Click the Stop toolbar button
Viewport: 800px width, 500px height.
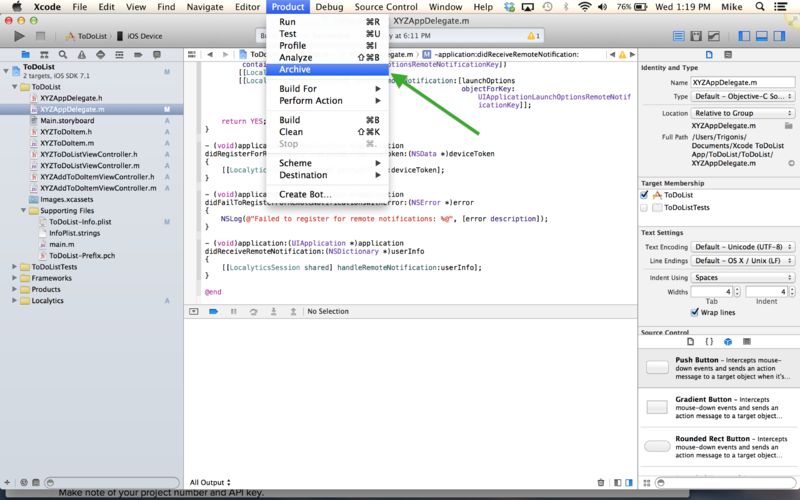click(x=40, y=36)
